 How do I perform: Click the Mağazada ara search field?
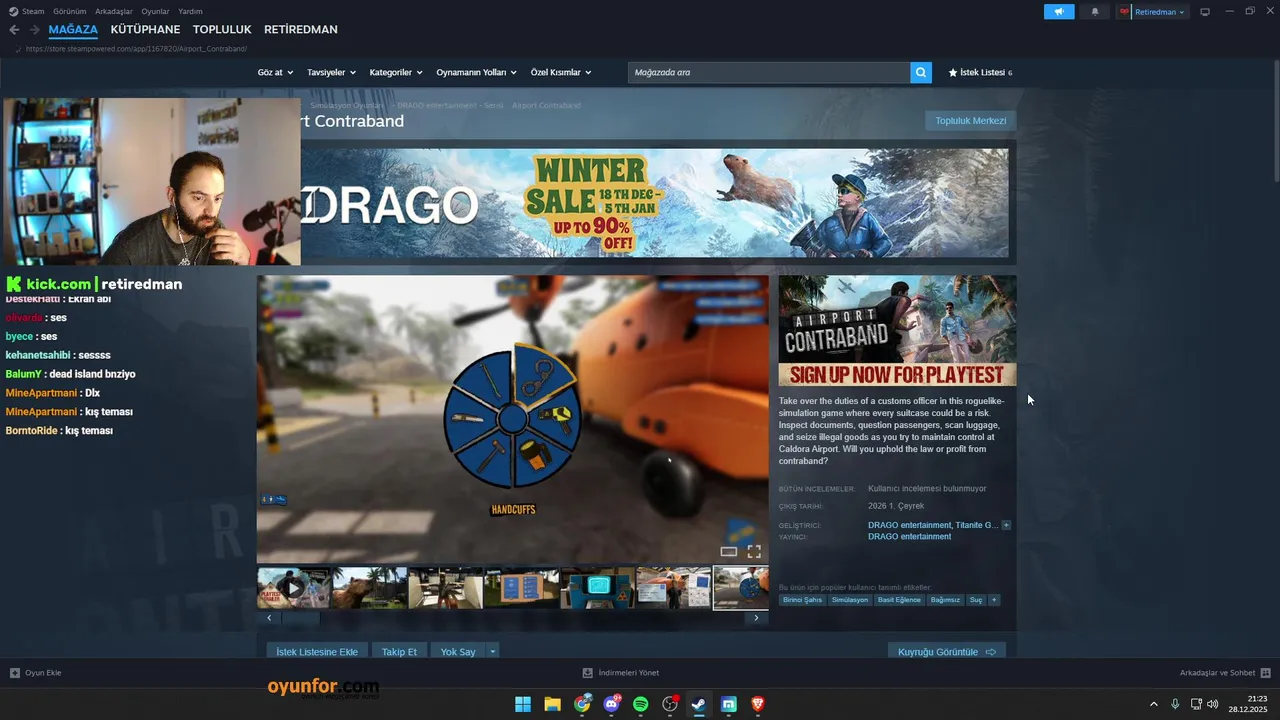pos(769,72)
